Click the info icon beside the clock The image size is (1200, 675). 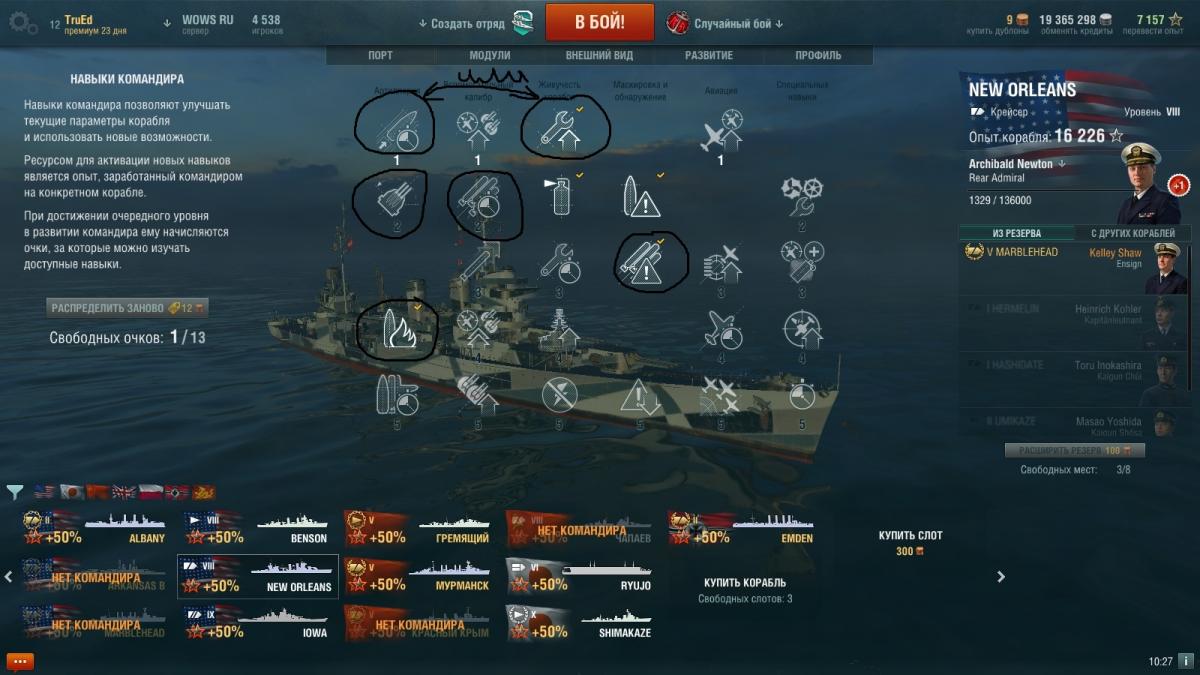pyautogui.click(x=1185, y=661)
